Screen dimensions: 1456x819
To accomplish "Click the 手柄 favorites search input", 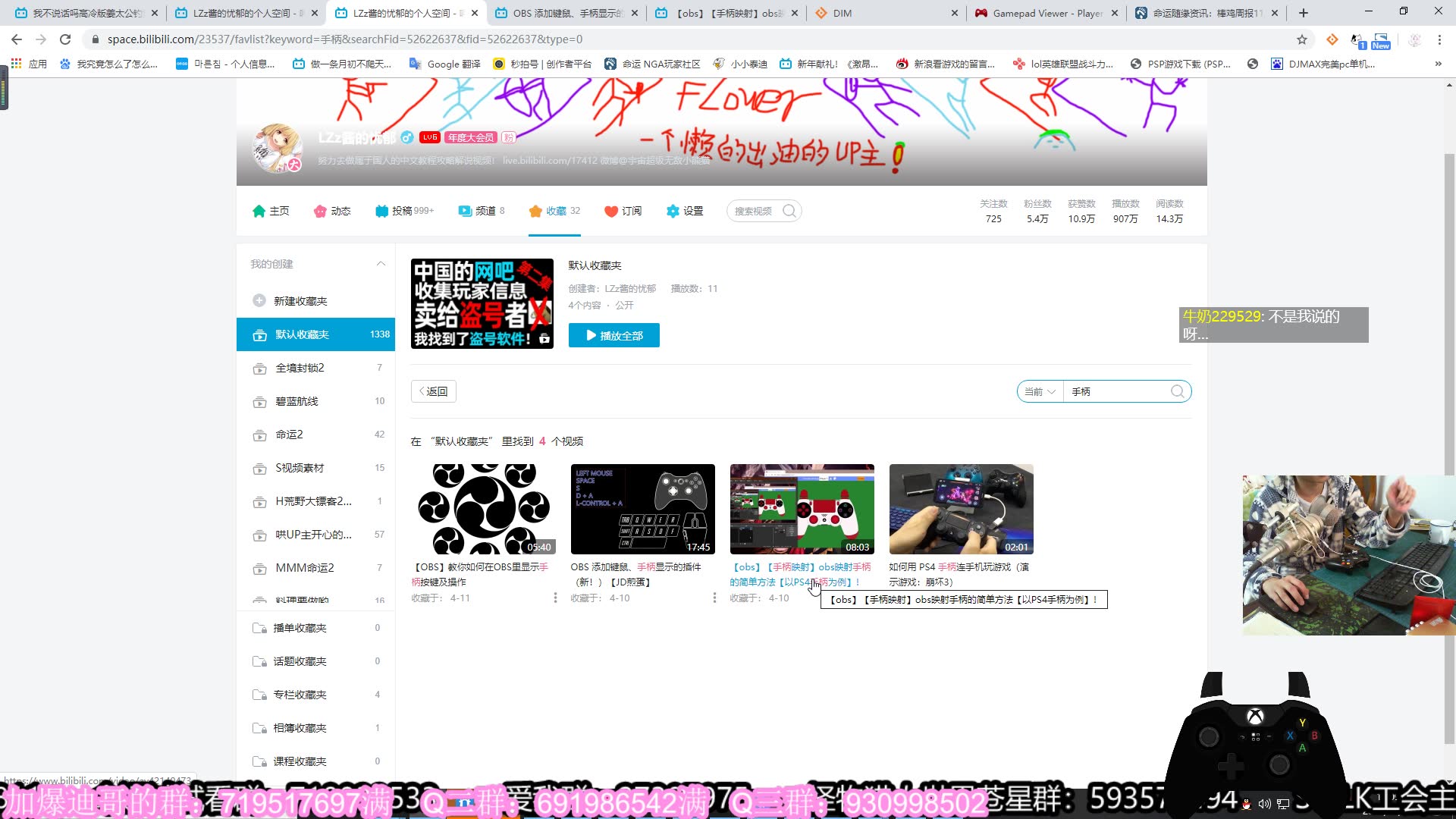I will pos(1116,391).
